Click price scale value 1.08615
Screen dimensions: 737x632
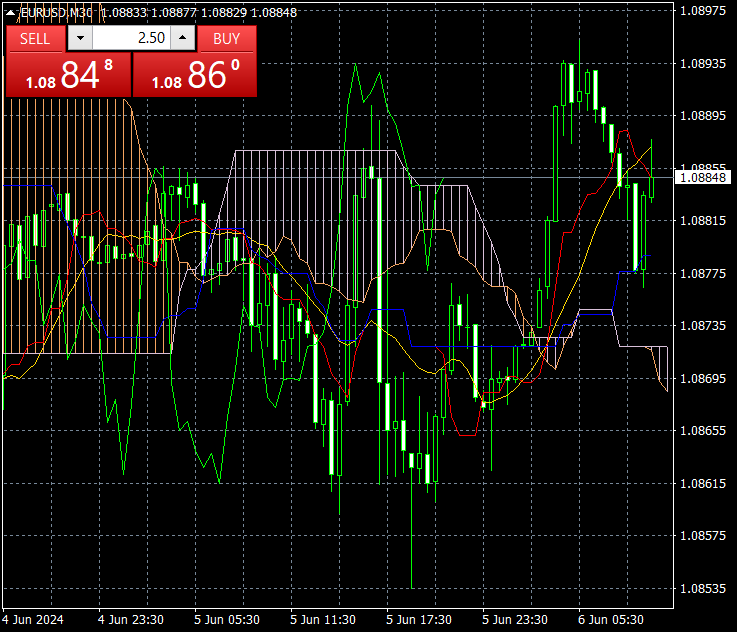coord(703,483)
